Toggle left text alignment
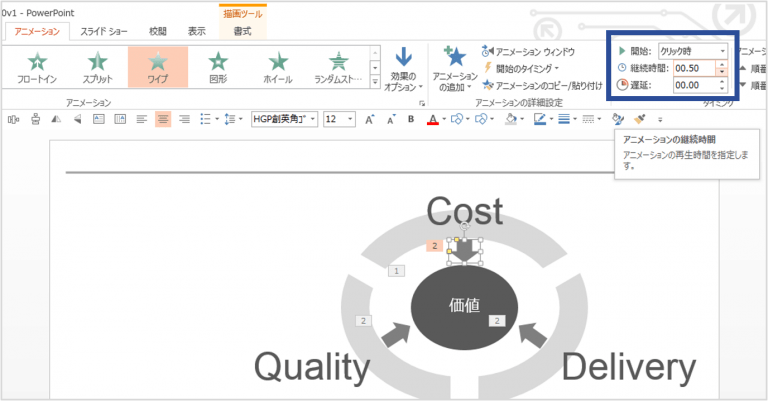 pyautogui.click(x=141, y=120)
